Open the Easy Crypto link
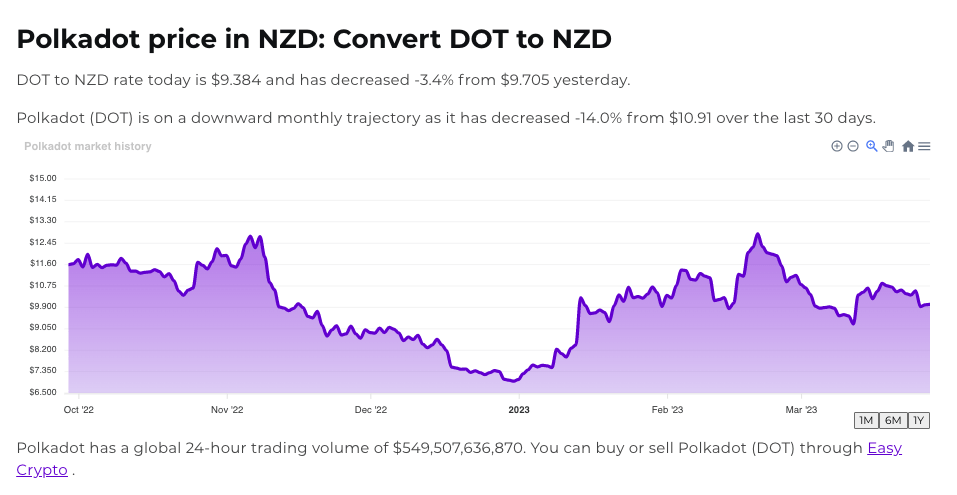Image resolution: width=957 pixels, height=495 pixels. point(884,448)
